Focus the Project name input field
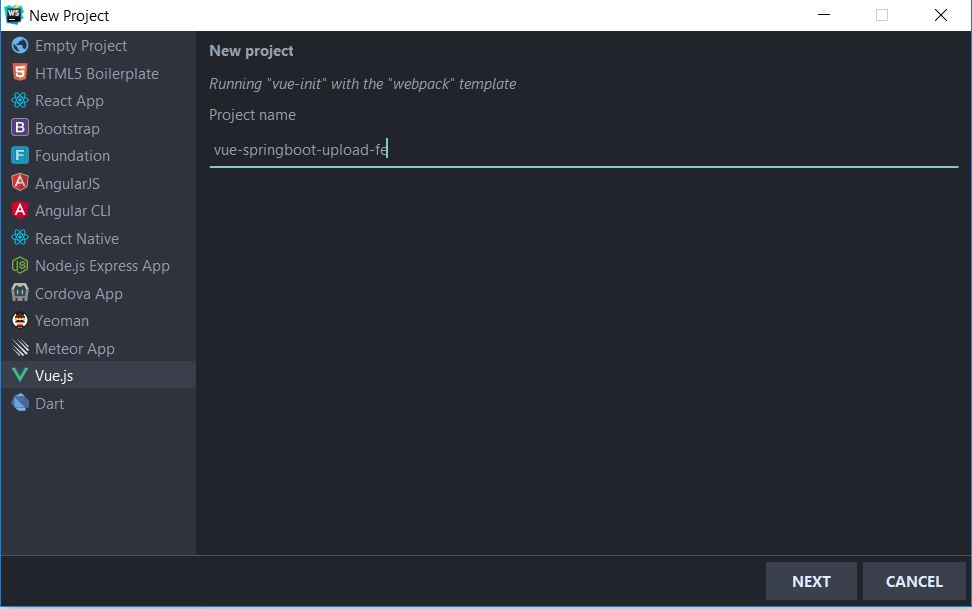This screenshot has height=609, width=972. pyautogui.click(x=584, y=150)
